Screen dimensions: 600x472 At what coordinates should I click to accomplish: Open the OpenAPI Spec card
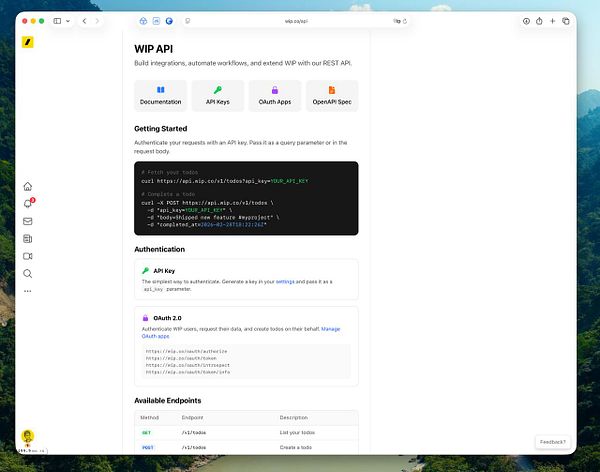332,96
